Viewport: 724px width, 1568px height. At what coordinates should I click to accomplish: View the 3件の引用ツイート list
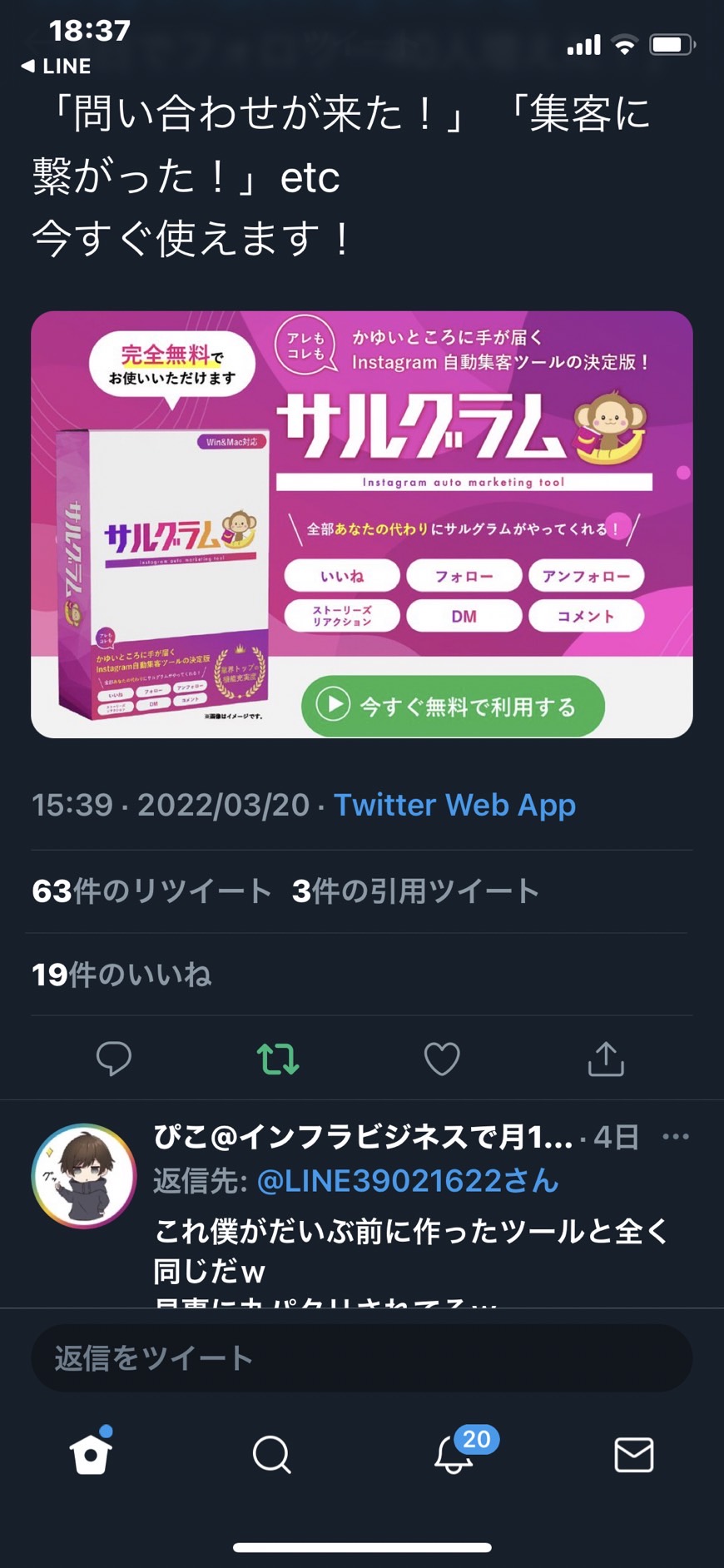click(x=415, y=891)
